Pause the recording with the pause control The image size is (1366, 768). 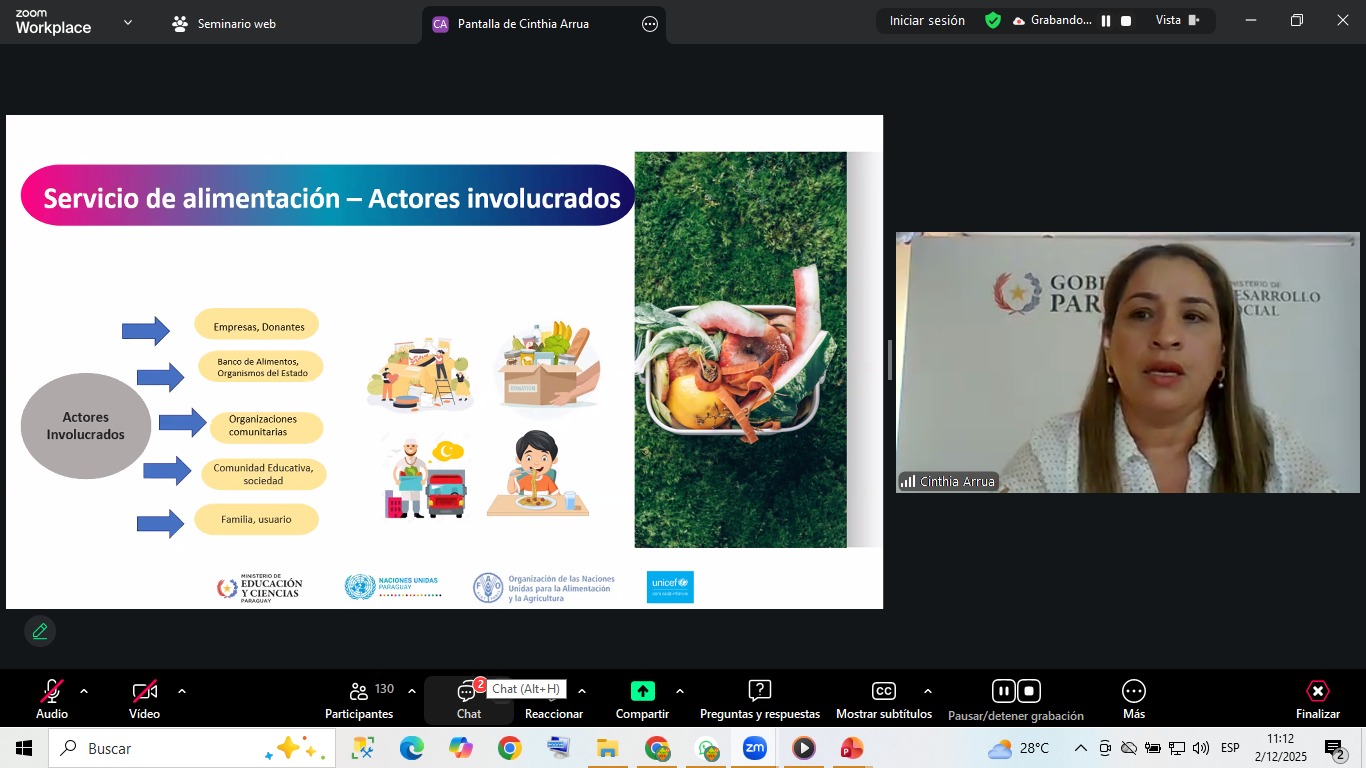coord(1003,690)
